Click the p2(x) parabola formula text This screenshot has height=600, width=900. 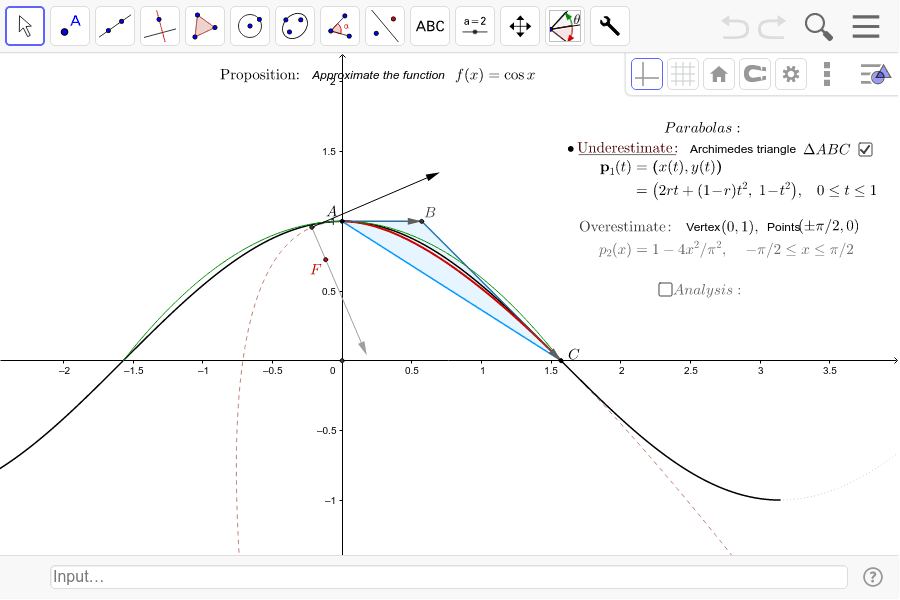726,250
